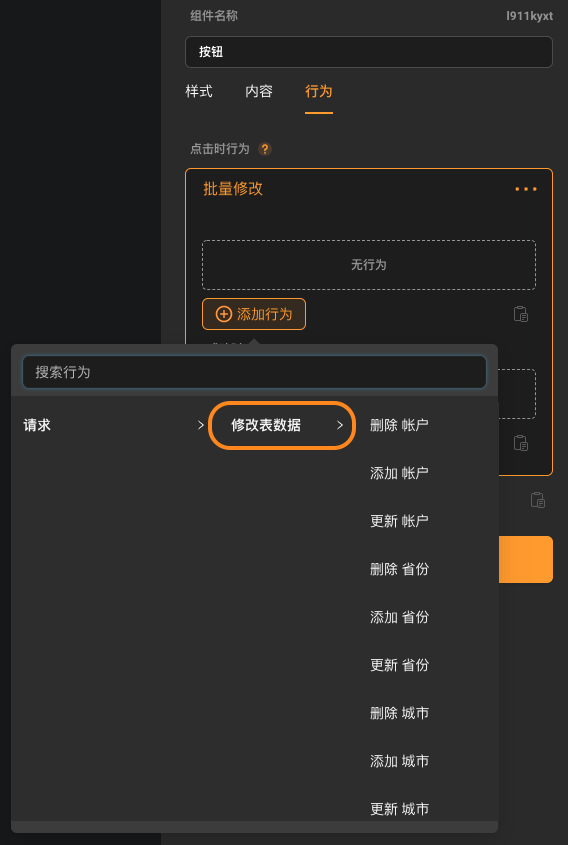Viewport: 568px width, 845px height.
Task: Select 更新 省份 menu entry
Action: pyautogui.click(x=399, y=665)
